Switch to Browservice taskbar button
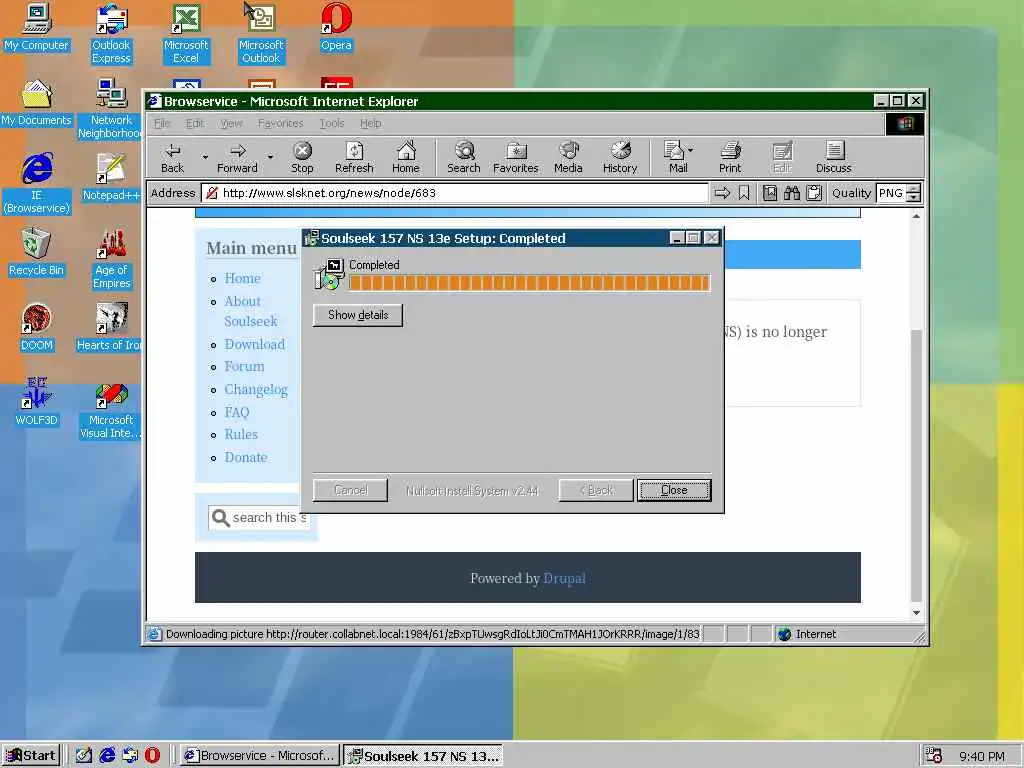The height and width of the screenshot is (768, 1024). pos(260,756)
